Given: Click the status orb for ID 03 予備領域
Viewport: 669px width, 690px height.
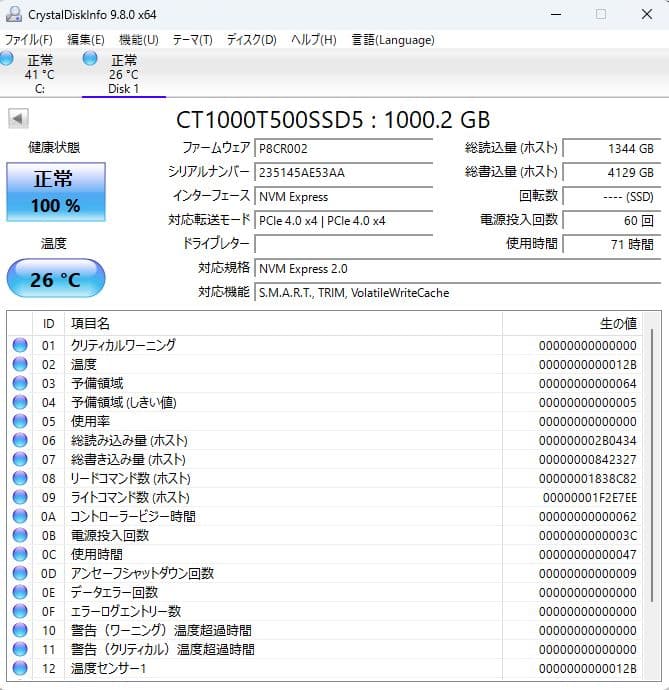Looking at the screenshot, I should [20, 383].
